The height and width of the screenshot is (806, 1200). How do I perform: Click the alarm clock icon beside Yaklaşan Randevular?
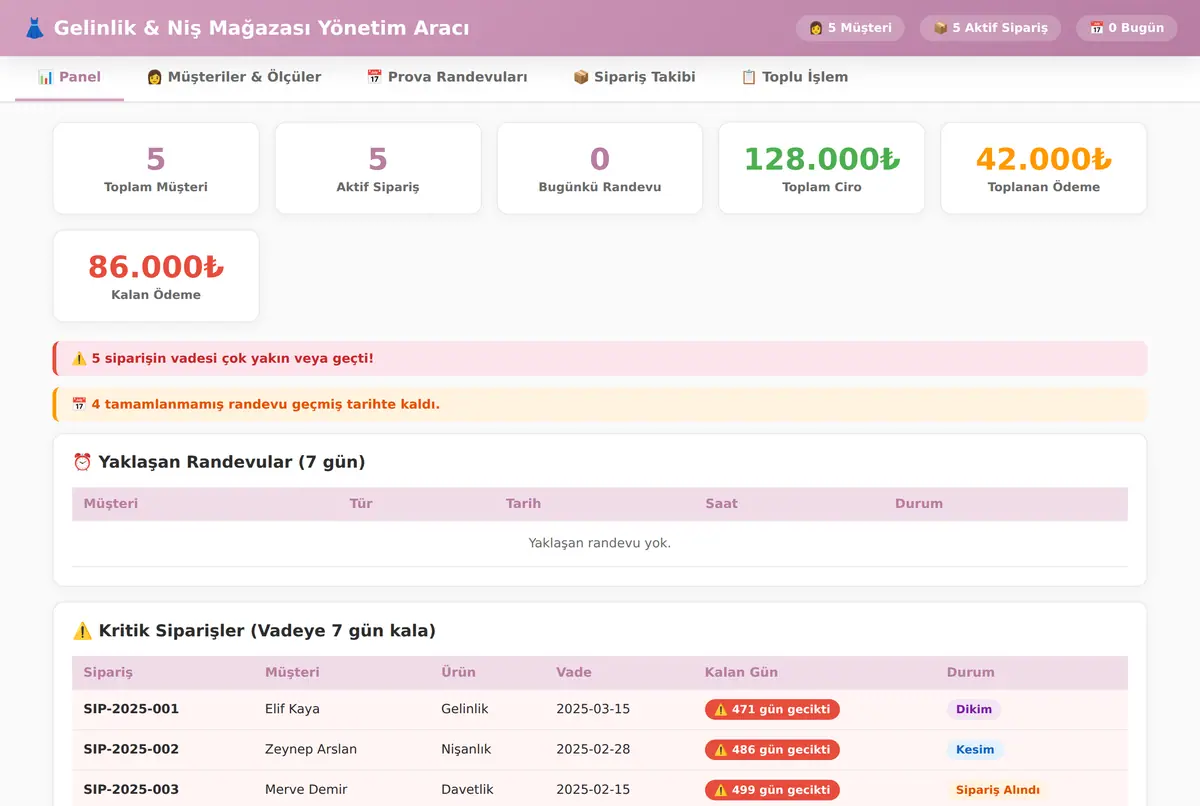[x=83, y=462]
